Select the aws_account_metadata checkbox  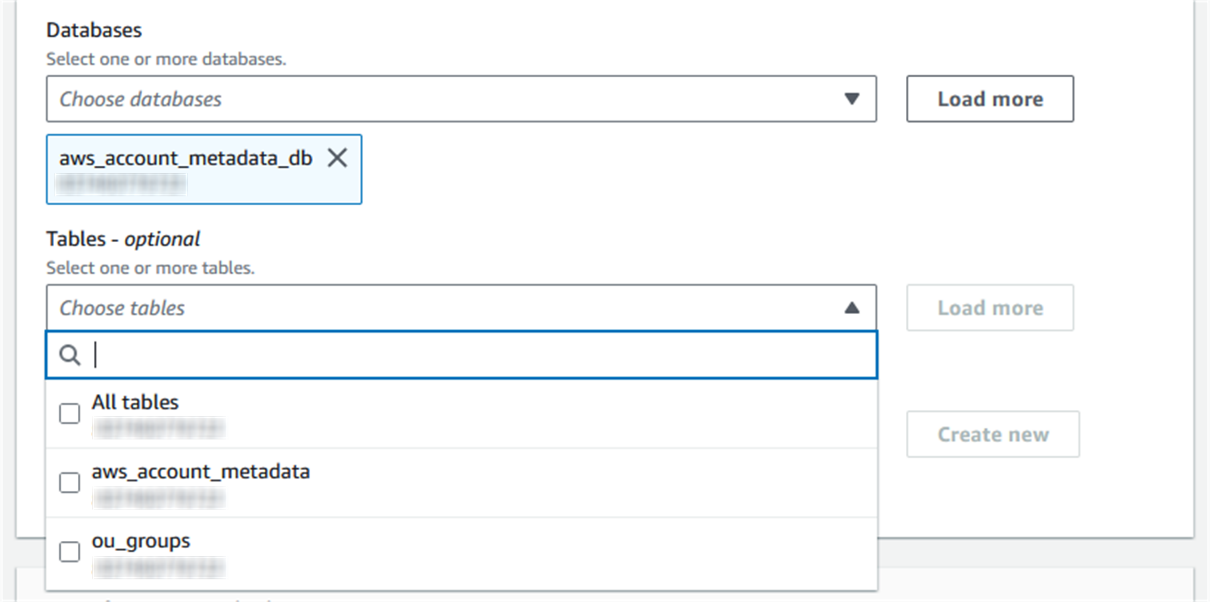click(x=69, y=482)
